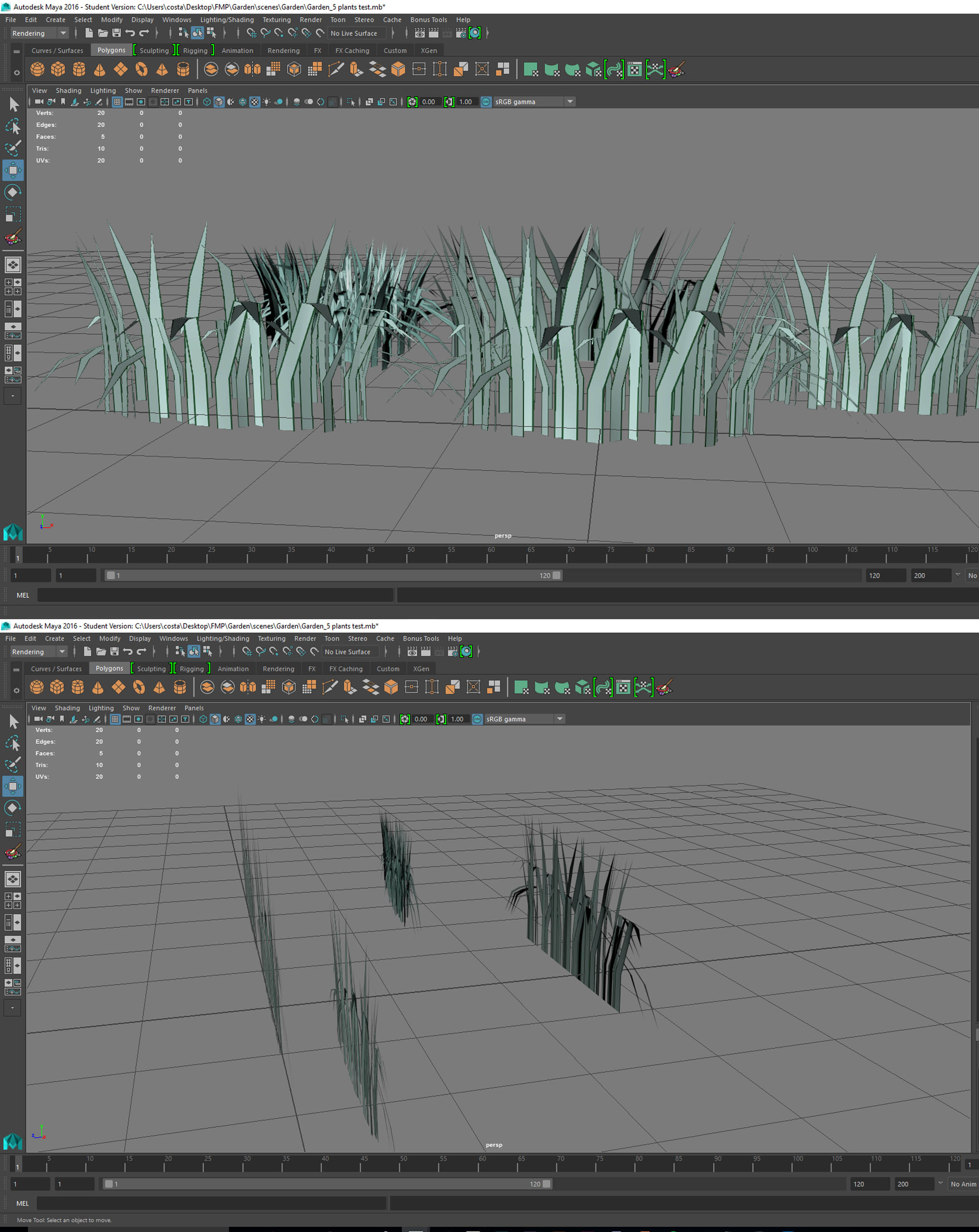Toggle sRGB color management button in upper viewport
The height and width of the screenshot is (1232, 979).
(486, 102)
